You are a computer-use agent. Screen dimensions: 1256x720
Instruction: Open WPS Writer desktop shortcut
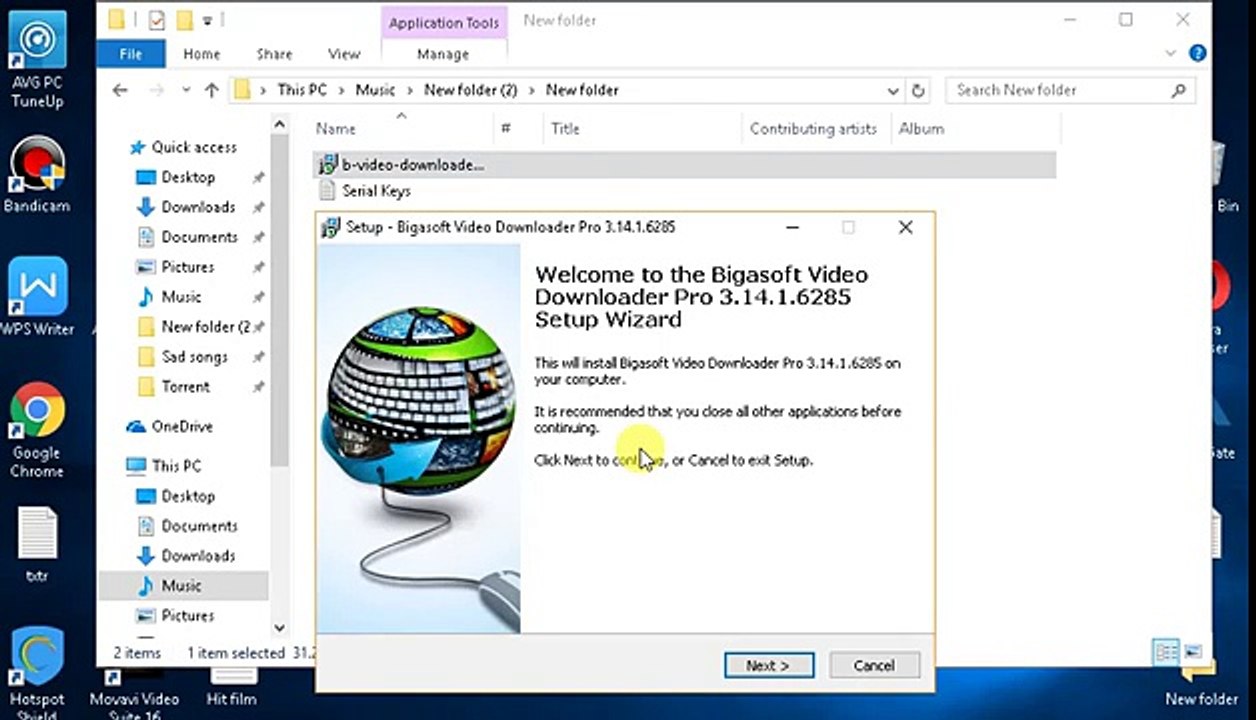tap(37, 296)
